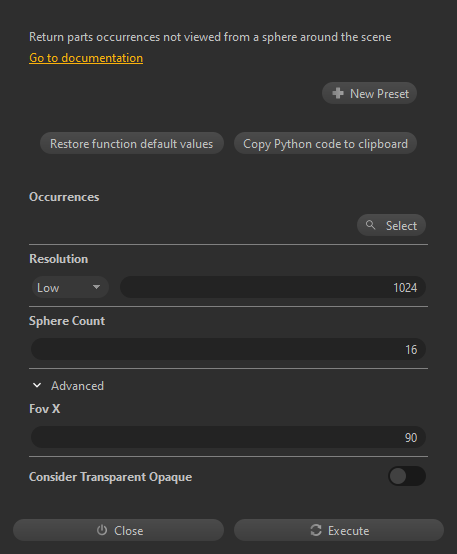Enable Consider Transparent Opaque switch
This screenshot has width=457, height=554.
(x=407, y=476)
